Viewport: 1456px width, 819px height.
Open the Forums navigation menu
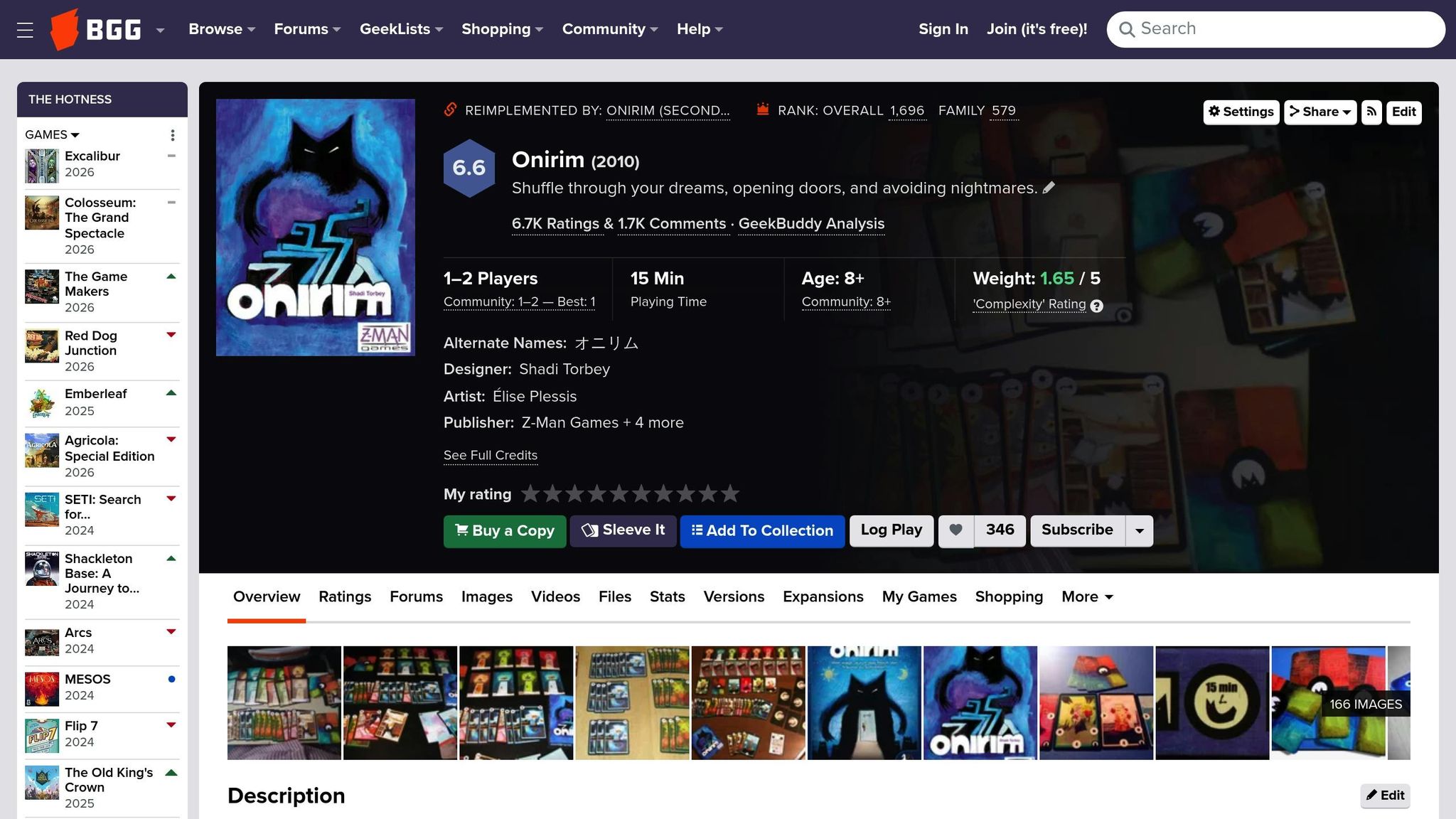(307, 29)
